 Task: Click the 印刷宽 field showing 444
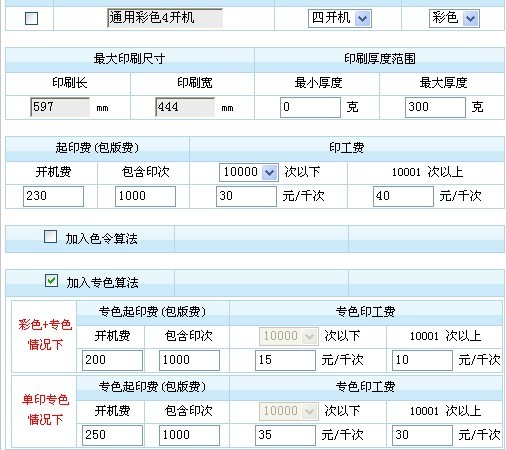point(185,107)
